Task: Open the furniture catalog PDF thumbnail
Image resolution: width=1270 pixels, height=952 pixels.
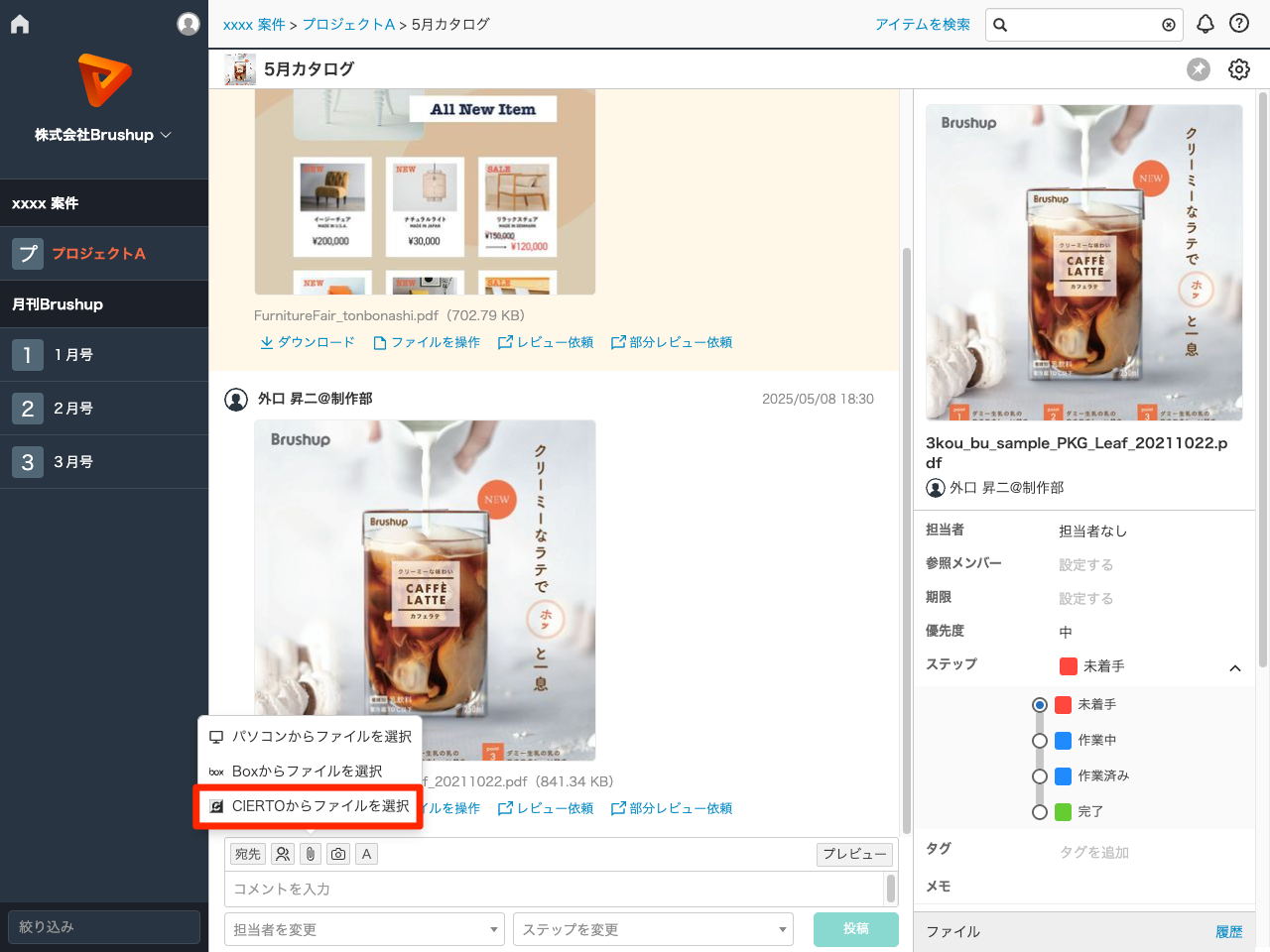Action: tap(425, 192)
